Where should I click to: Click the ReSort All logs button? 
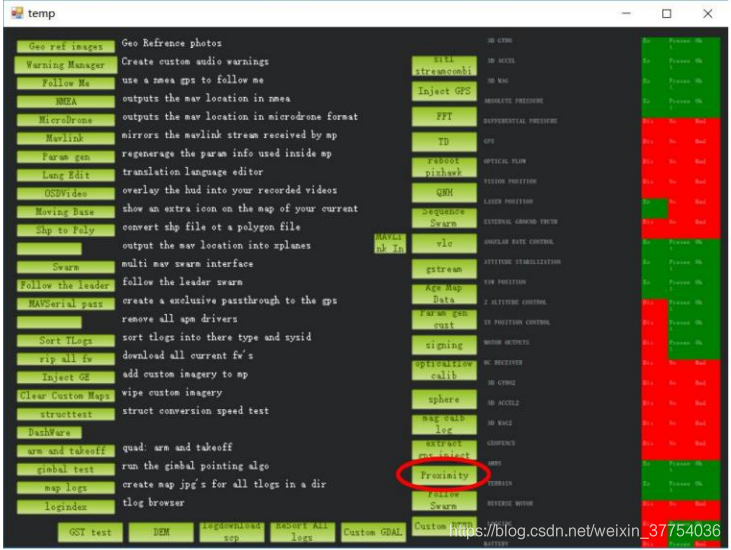tap(303, 532)
